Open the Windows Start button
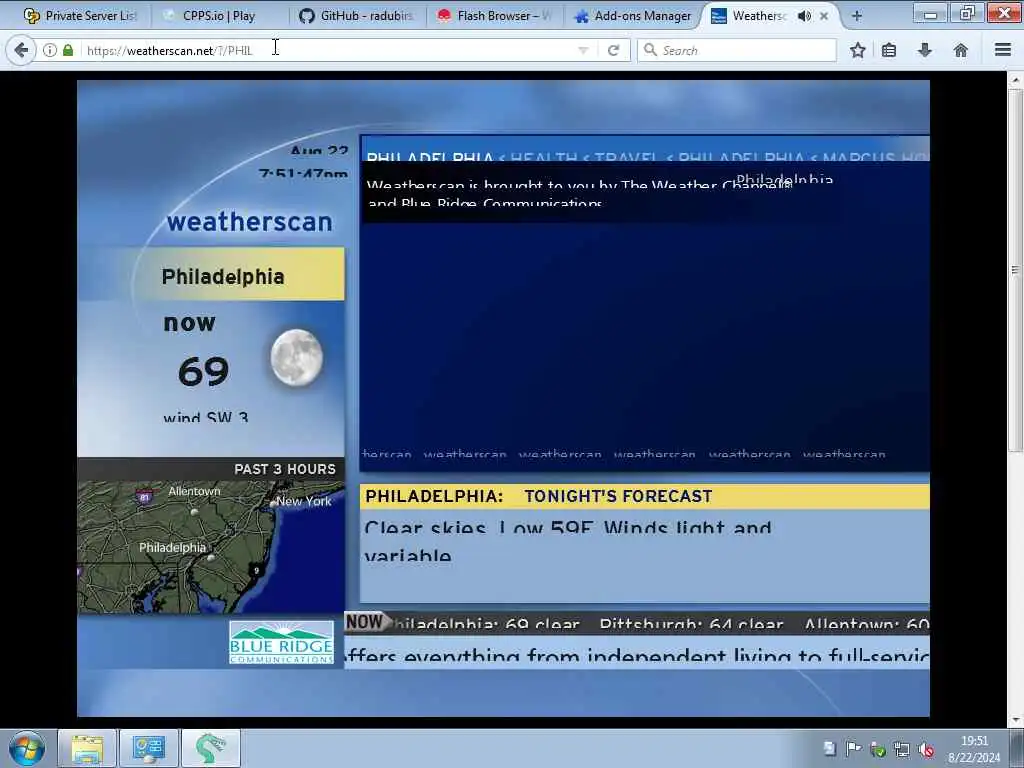1024x768 pixels. point(27,748)
